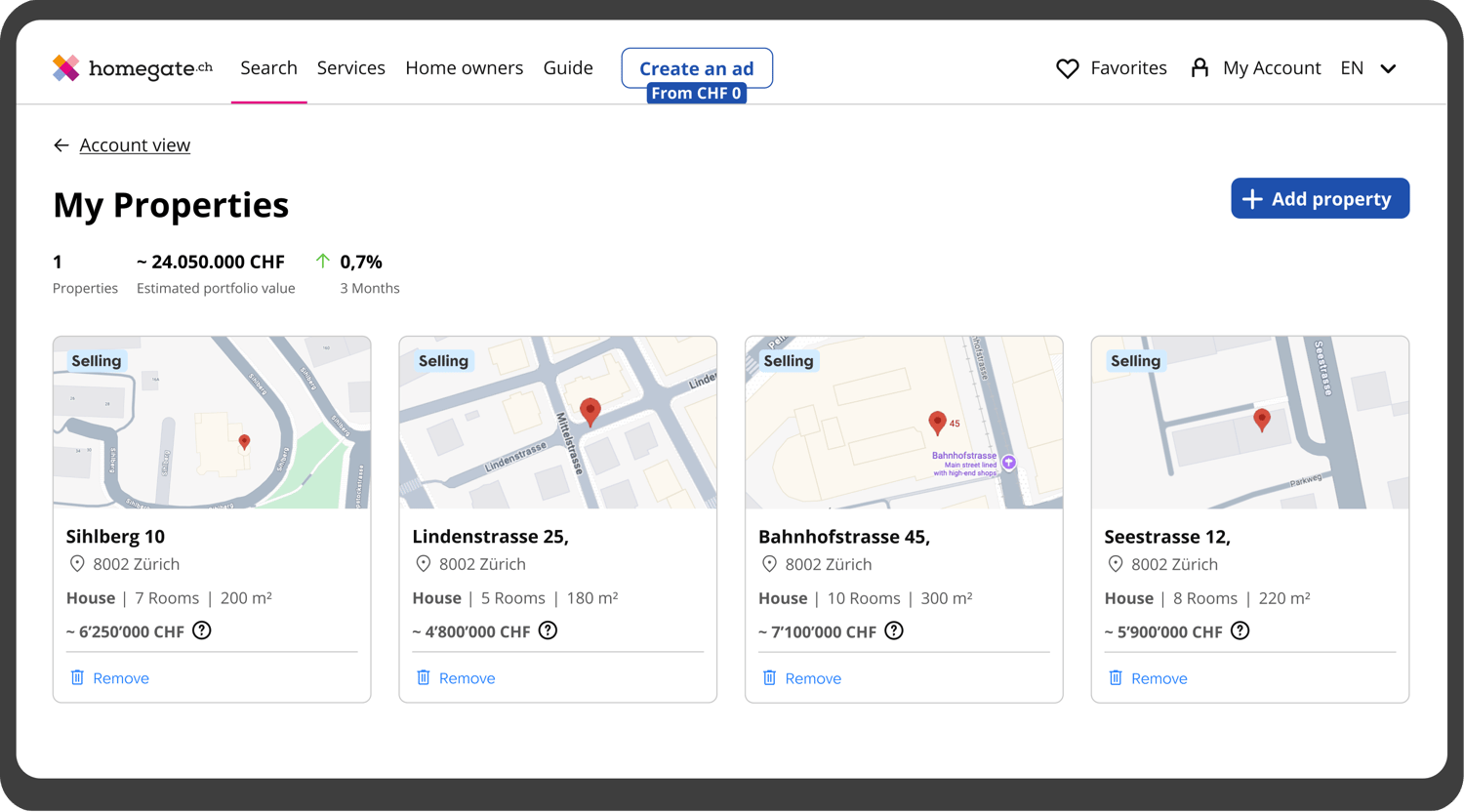The height and width of the screenshot is (812, 1464).
Task: Click trash icon on Bahnhofstrasse 45 card
Action: tap(769, 677)
